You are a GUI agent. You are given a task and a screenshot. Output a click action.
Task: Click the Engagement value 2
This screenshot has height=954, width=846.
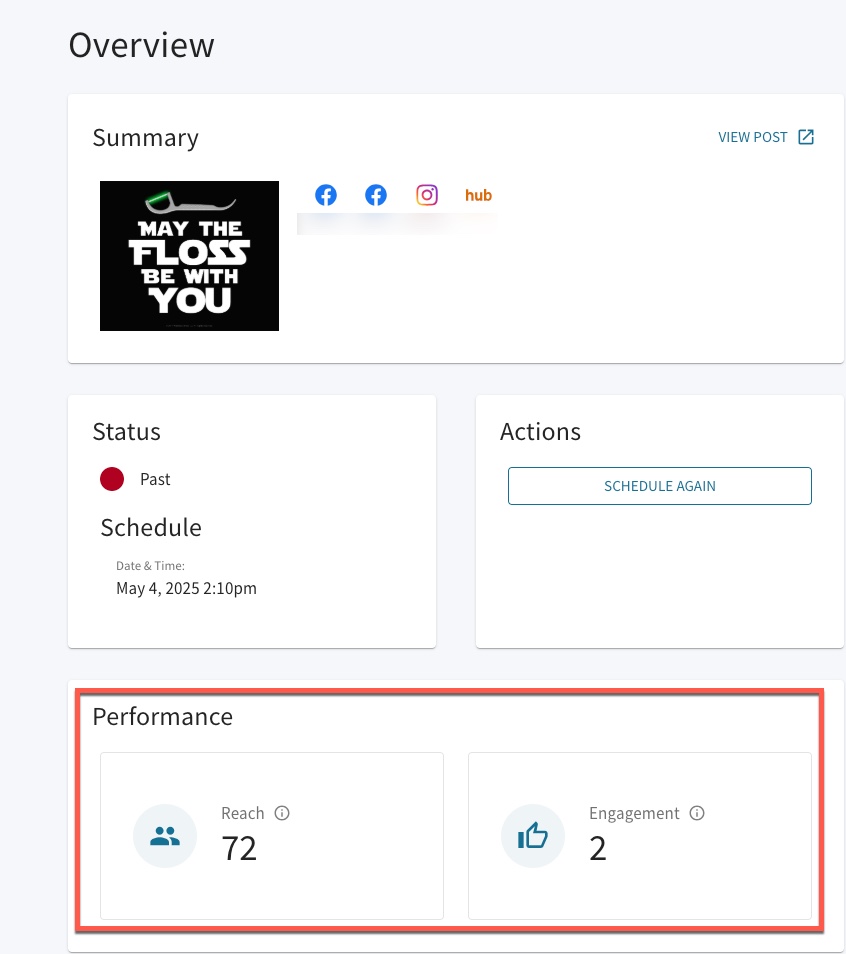pos(598,848)
